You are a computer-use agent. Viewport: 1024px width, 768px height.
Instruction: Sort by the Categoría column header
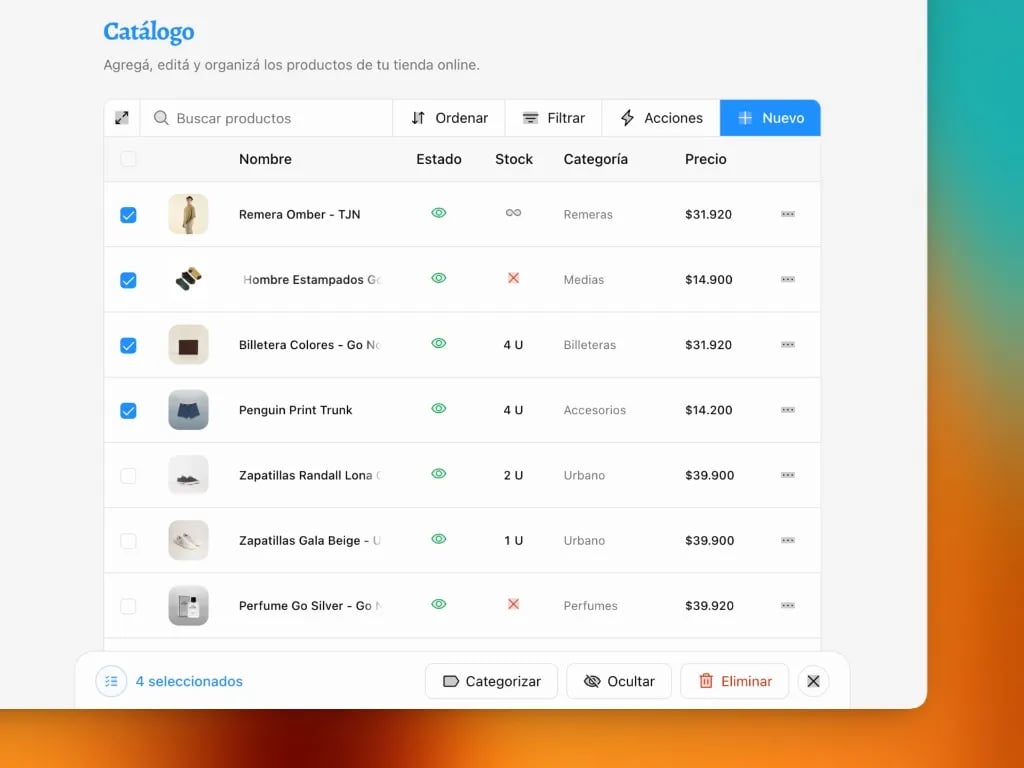pos(596,159)
